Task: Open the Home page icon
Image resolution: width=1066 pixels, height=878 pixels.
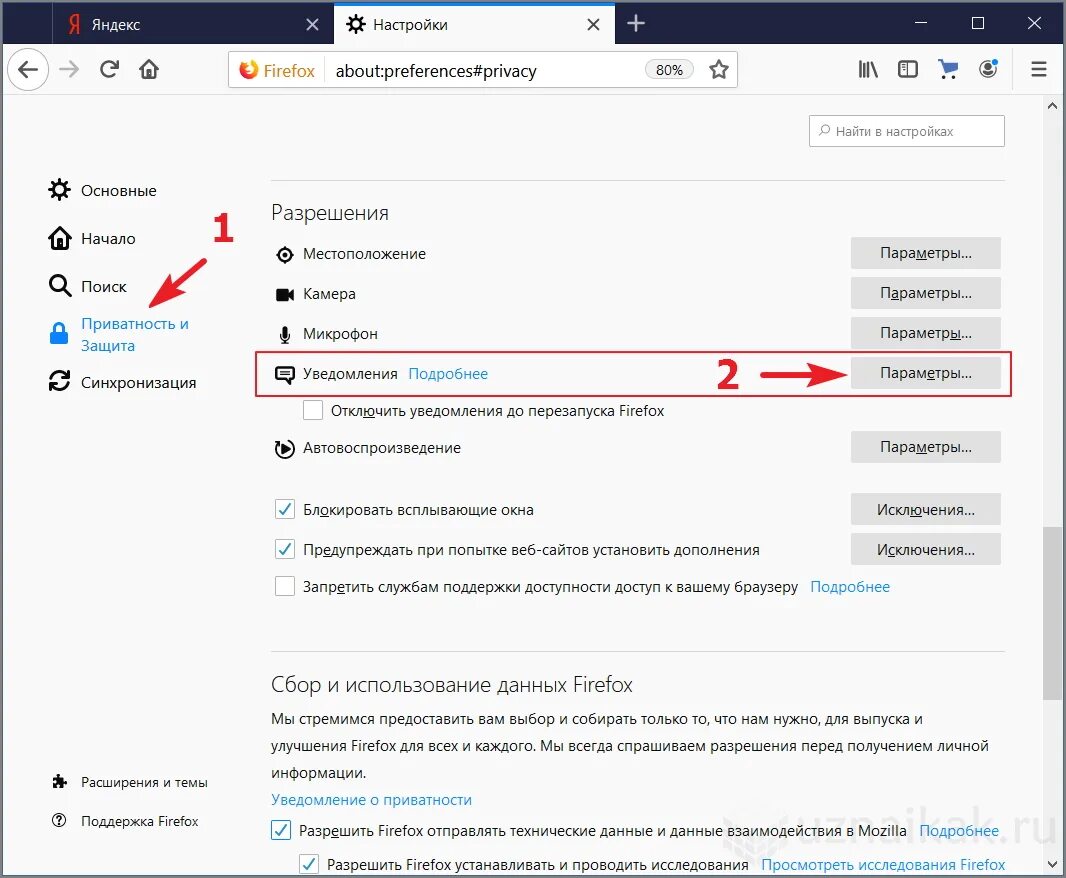Action: click(x=149, y=69)
